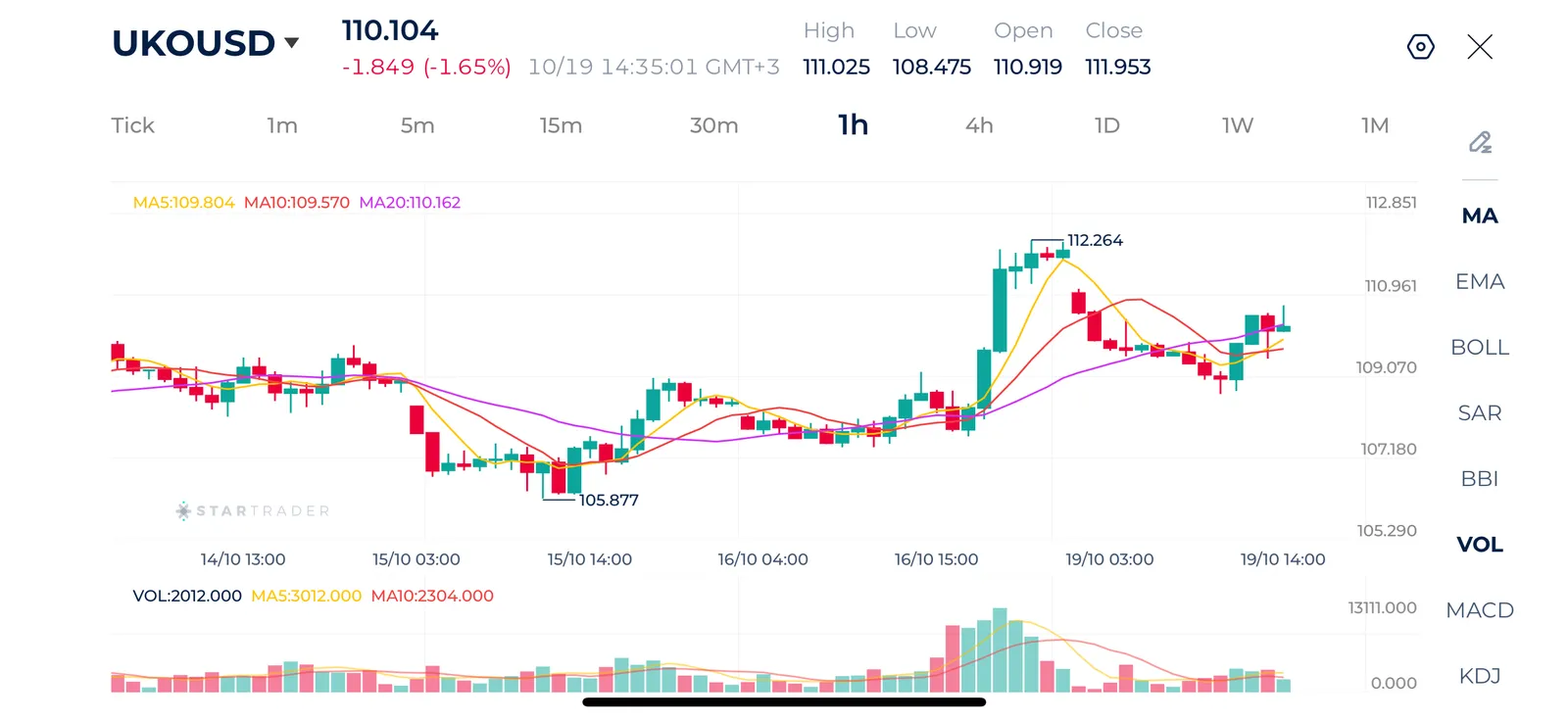Image resolution: width=1568 pixels, height=721 pixels.
Task: Enable the BOLL indicator
Action: [x=1480, y=348]
